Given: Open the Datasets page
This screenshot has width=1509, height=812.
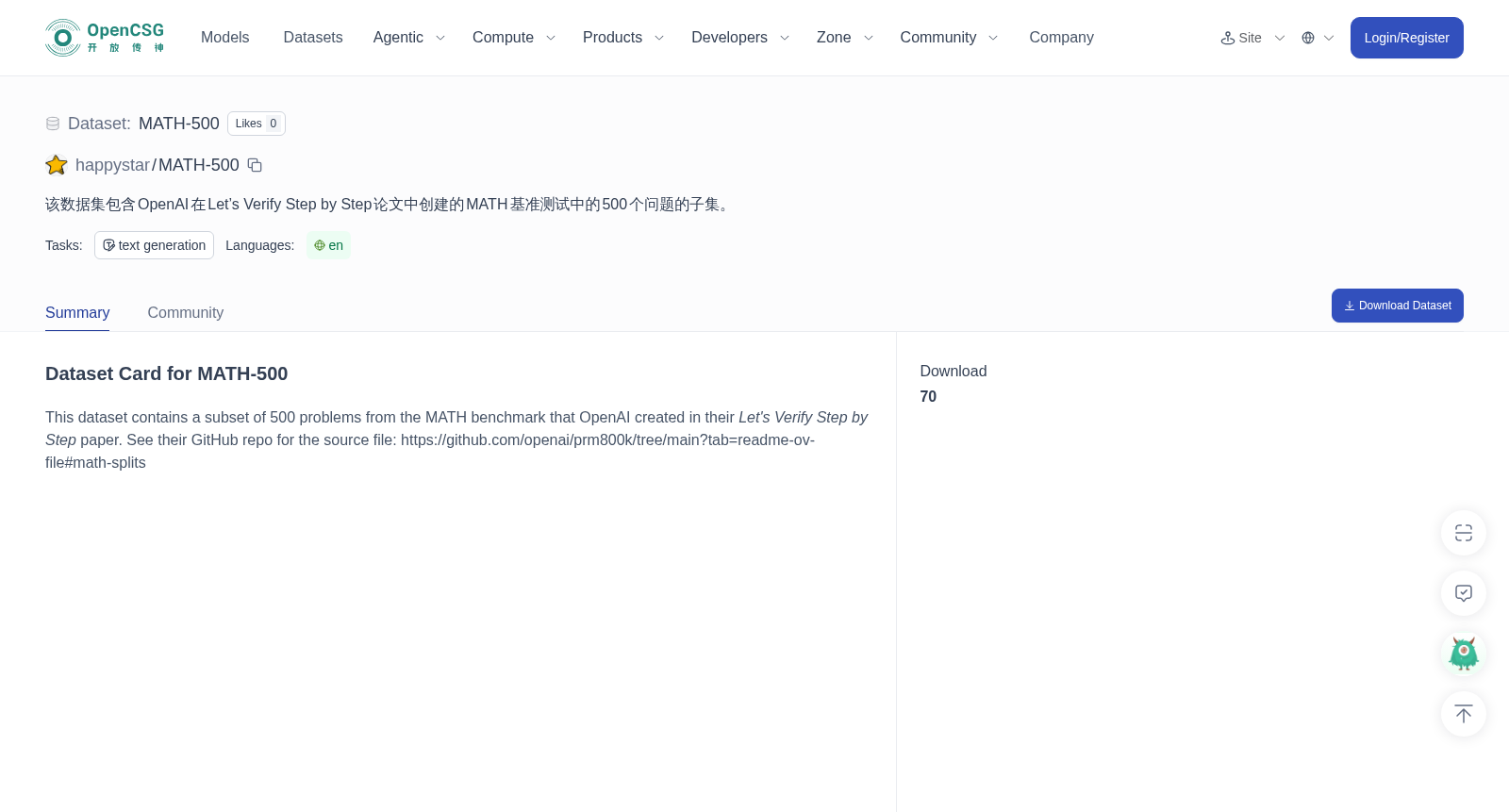Looking at the screenshot, I should coord(313,38).
